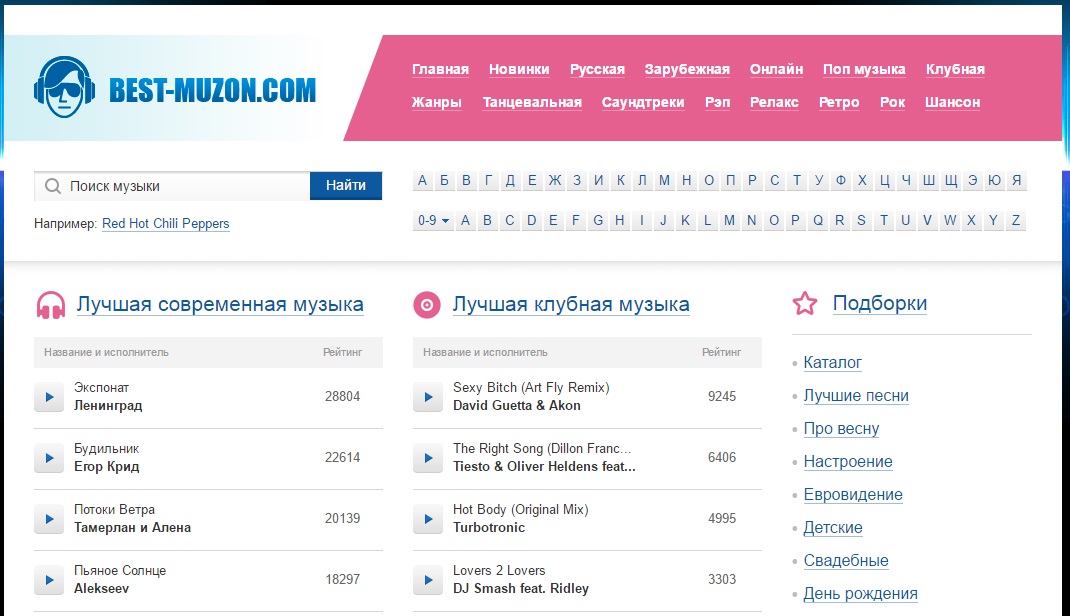Select Cyrillic letter Ж in the alphabet index
Screen dimensions: 1070x616
tap(554, 181)
